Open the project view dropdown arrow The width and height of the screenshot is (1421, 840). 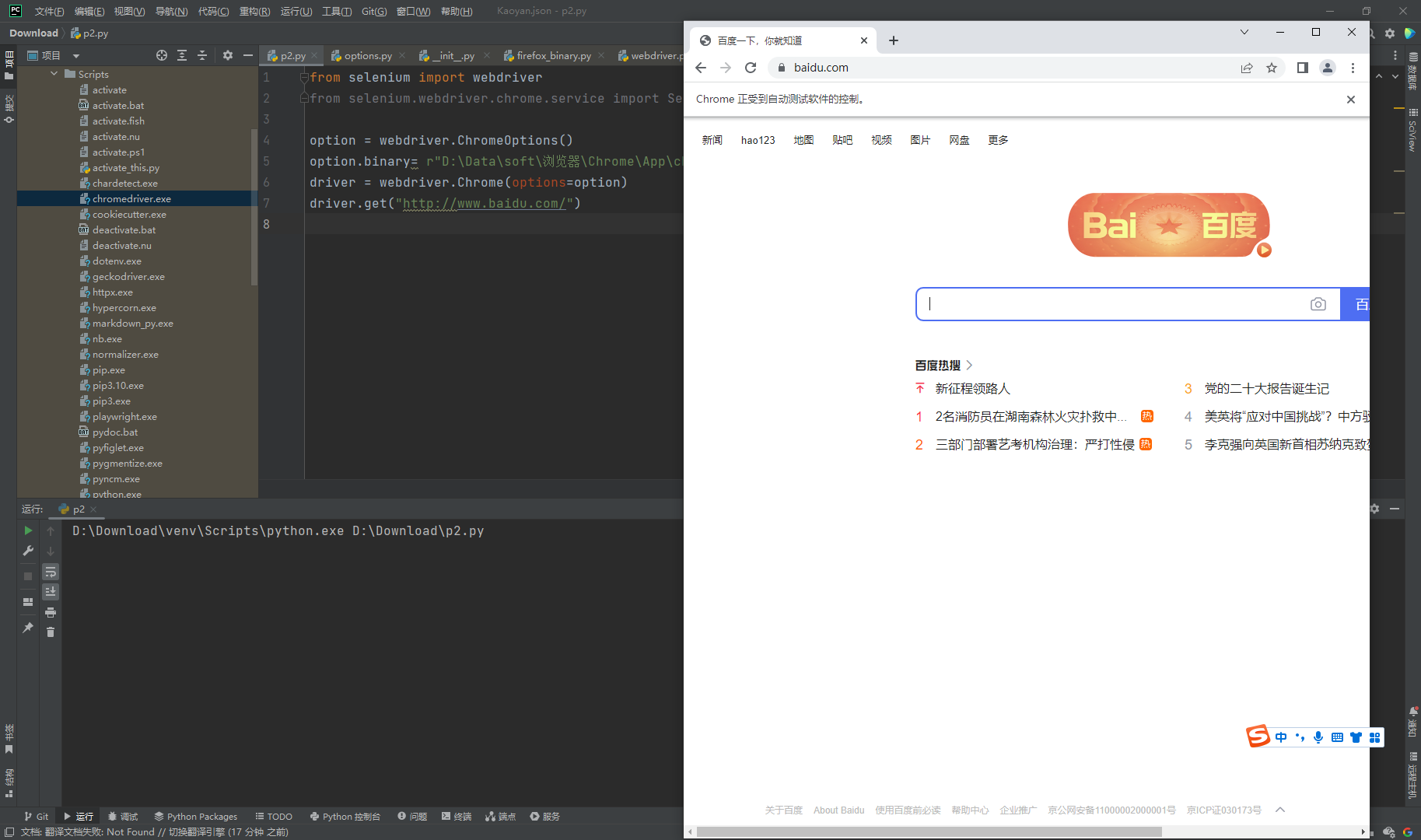[x=75, y=55]
